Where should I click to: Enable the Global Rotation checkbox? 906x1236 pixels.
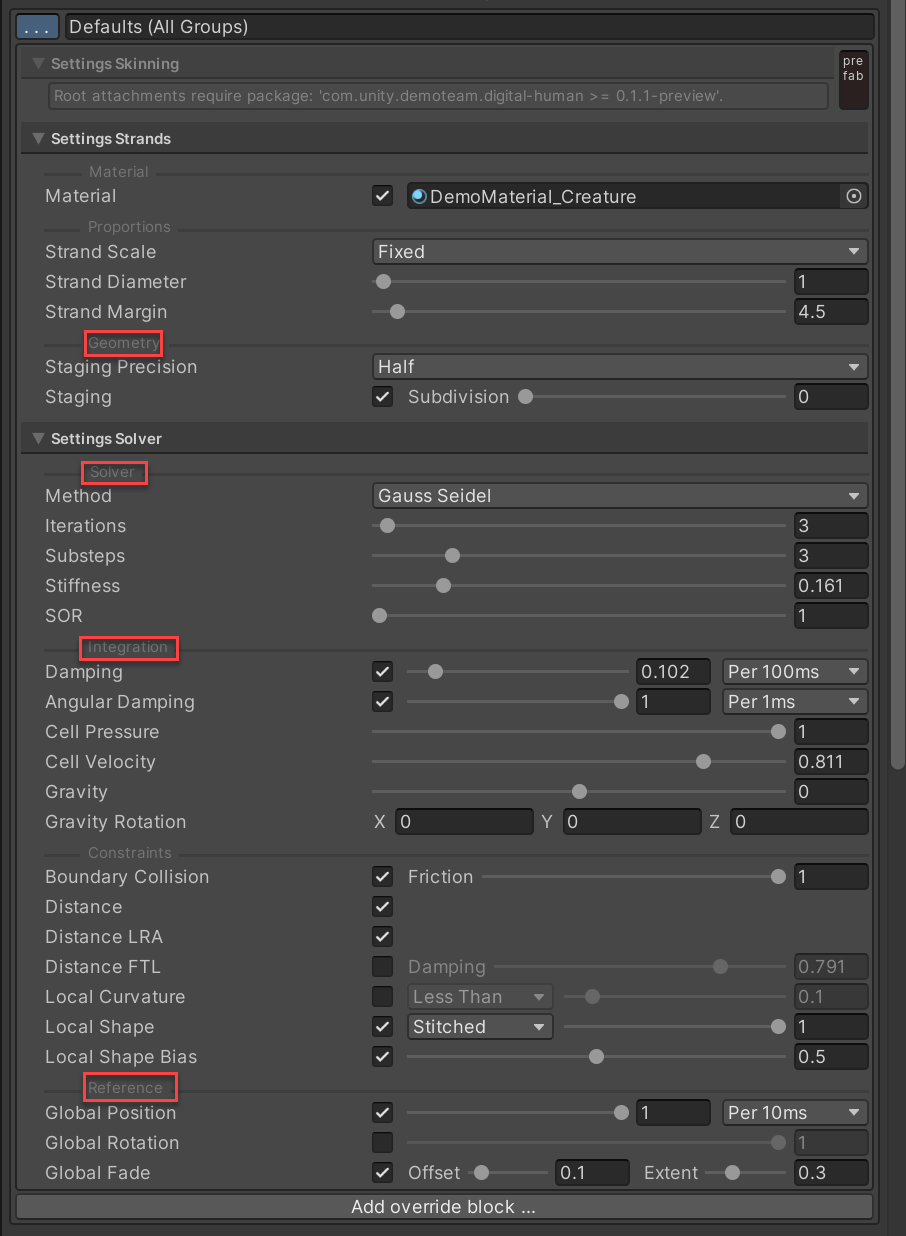coord(382,1143)
